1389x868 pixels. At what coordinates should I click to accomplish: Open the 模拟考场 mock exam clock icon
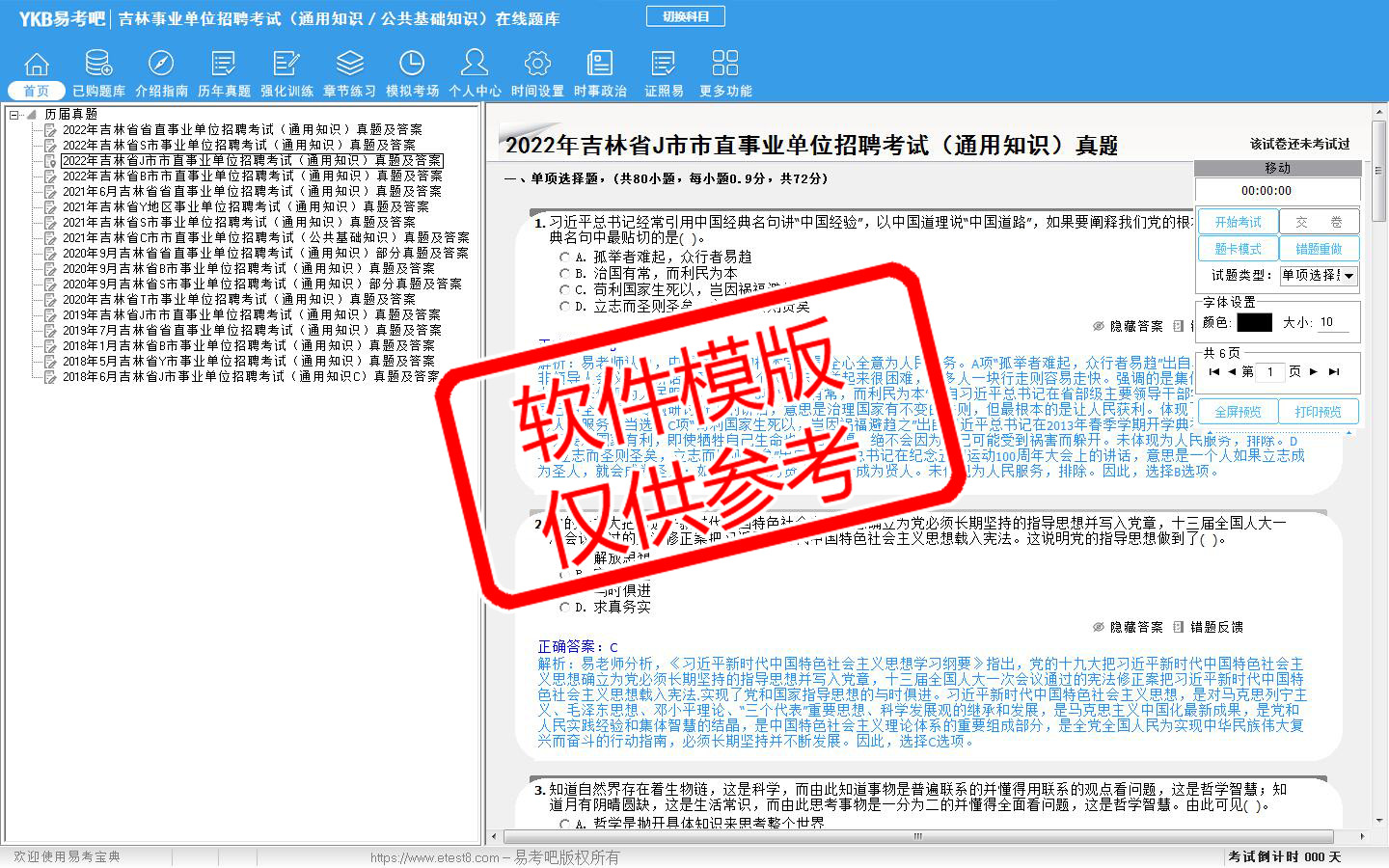pyautogui.click(x=412, y=73)
